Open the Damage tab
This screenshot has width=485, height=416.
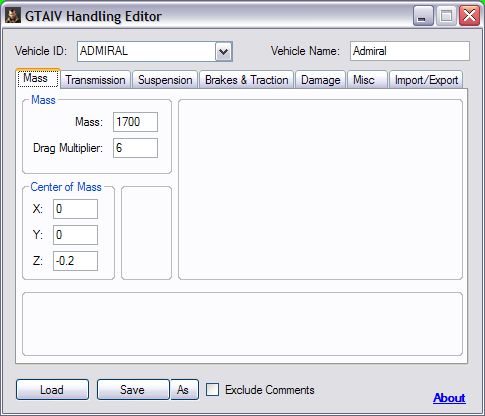[321, 80]
